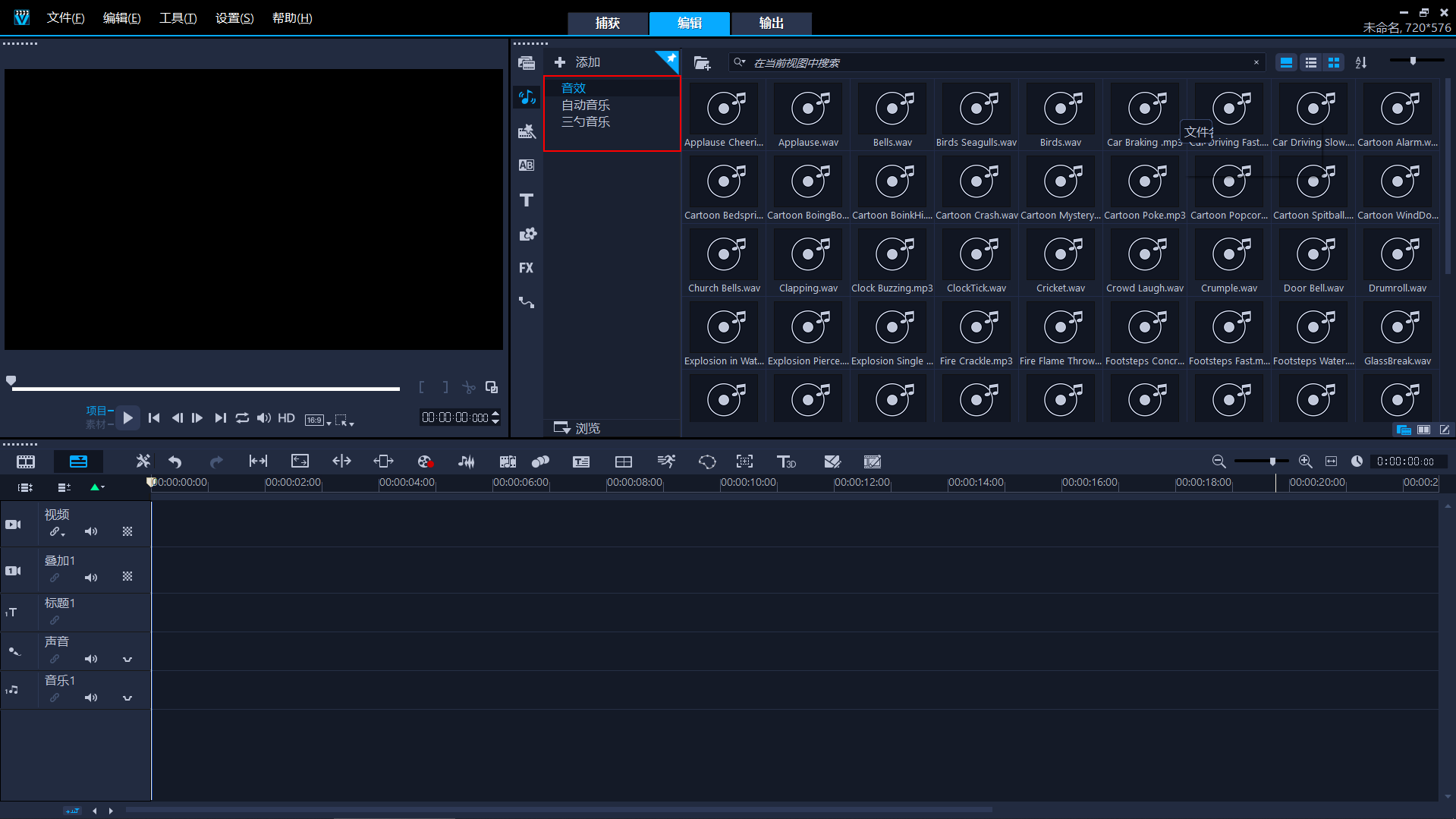Expand the 声音 track chevron
Image resolution: width=1456 pixels, height=819 pixels.
coord(127,660)
